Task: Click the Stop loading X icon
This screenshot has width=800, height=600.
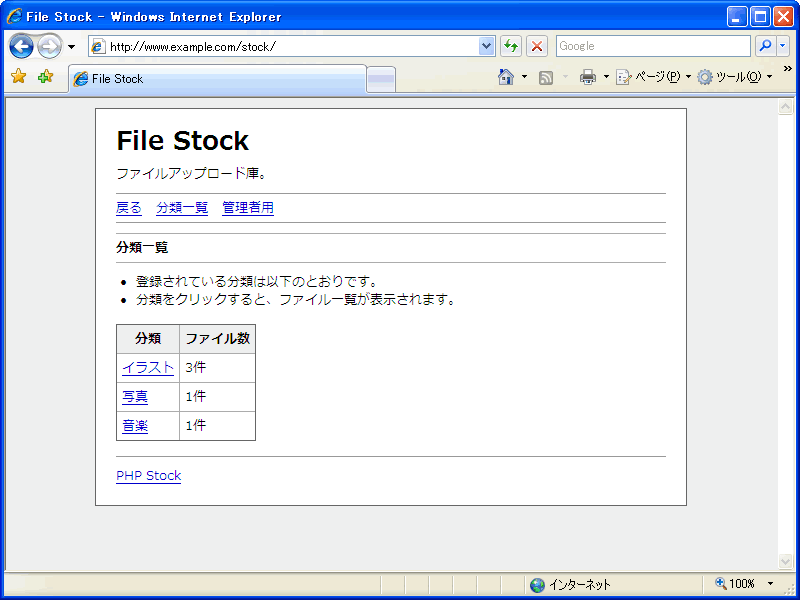Action: pos(537,46)
